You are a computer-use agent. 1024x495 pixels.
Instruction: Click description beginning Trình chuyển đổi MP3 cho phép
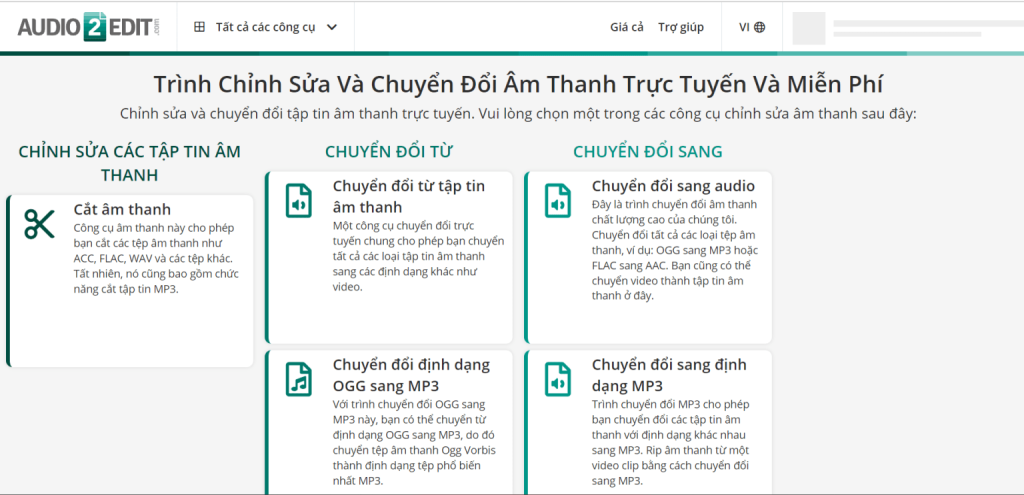671,442
